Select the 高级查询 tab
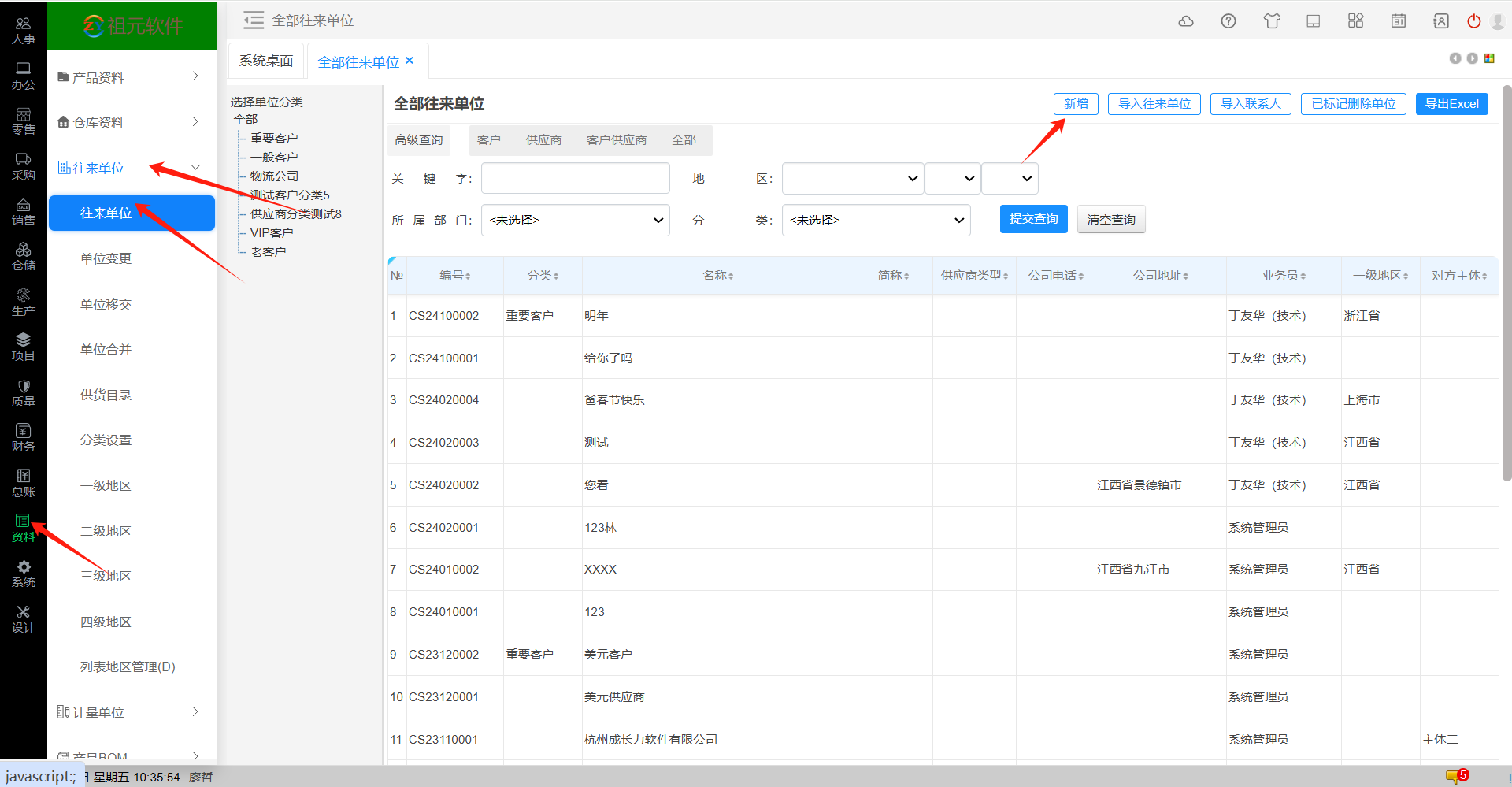The image size is (1512, 787). point(419,140)
